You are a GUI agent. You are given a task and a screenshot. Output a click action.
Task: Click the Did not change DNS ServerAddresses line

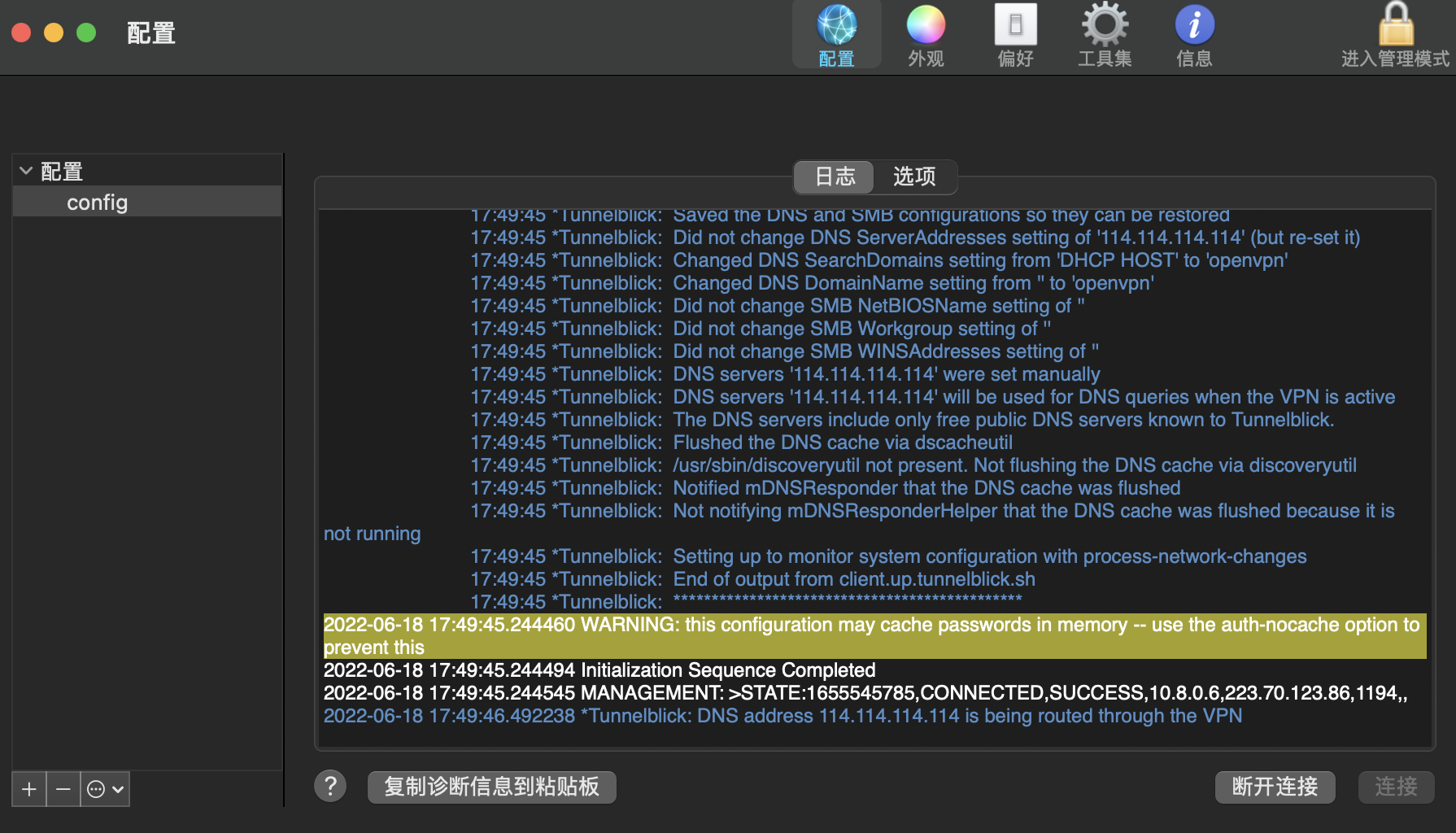coord(916,238)
